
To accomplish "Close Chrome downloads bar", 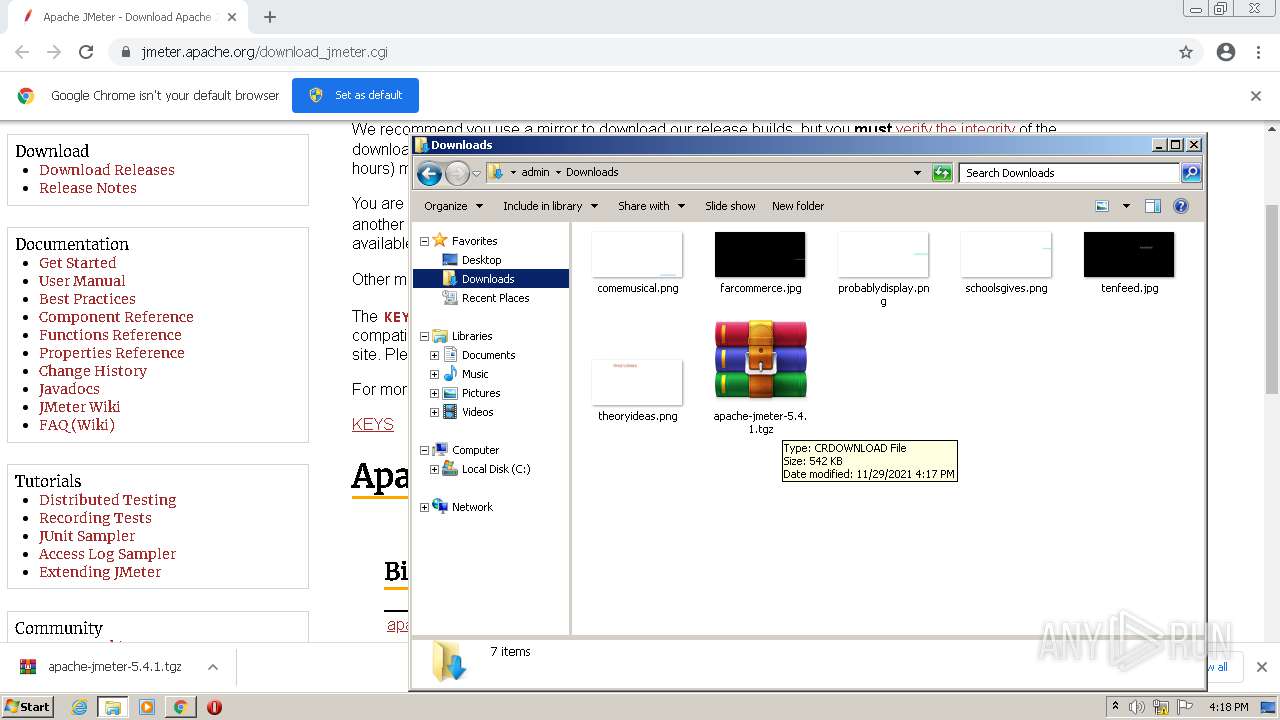I will tap(1261, 667).
